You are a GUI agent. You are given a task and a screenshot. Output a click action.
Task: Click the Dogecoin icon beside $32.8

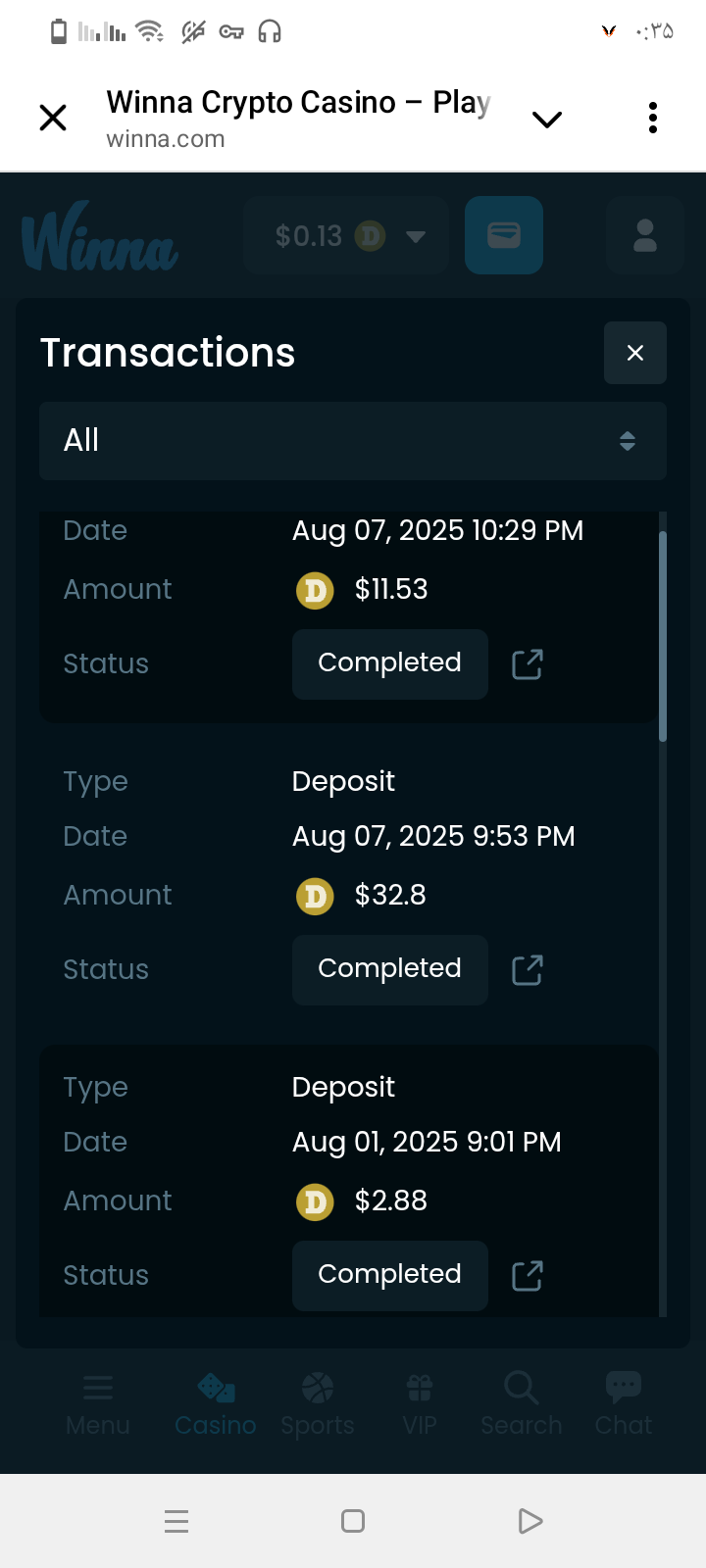(315, 896)
